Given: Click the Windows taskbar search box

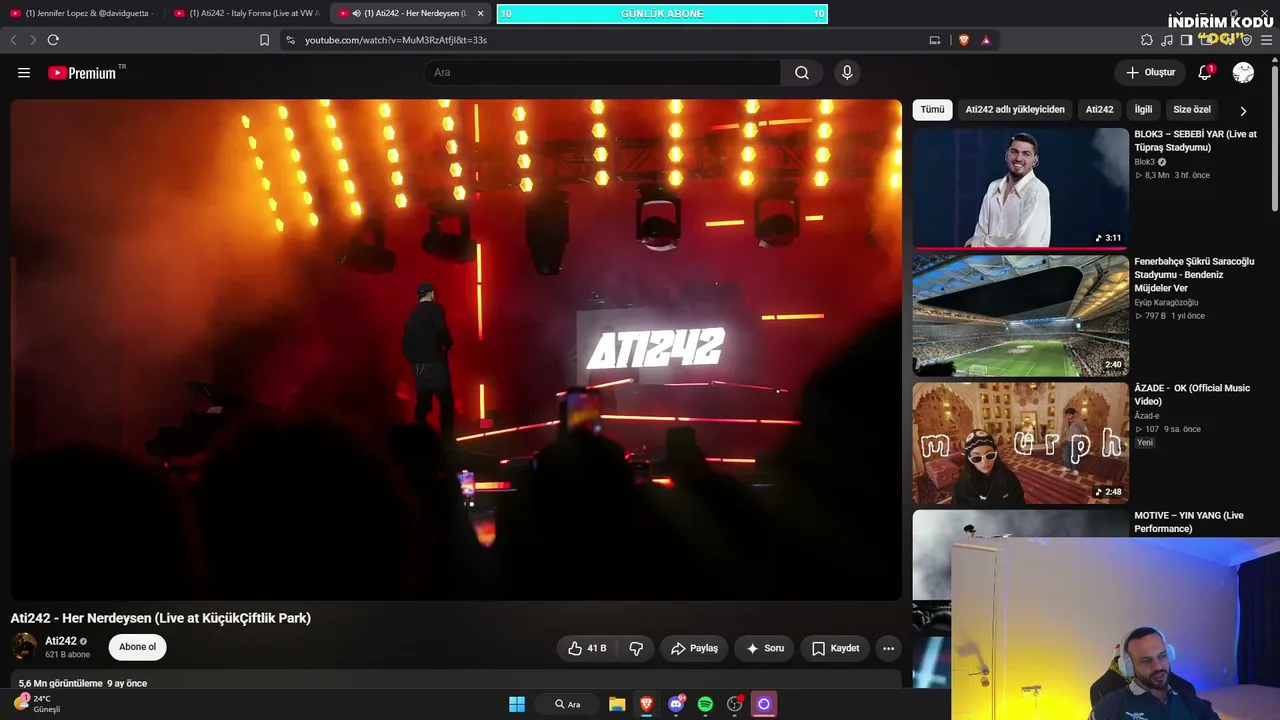Looking at the screenshot, I should click(x=567, y=704).
